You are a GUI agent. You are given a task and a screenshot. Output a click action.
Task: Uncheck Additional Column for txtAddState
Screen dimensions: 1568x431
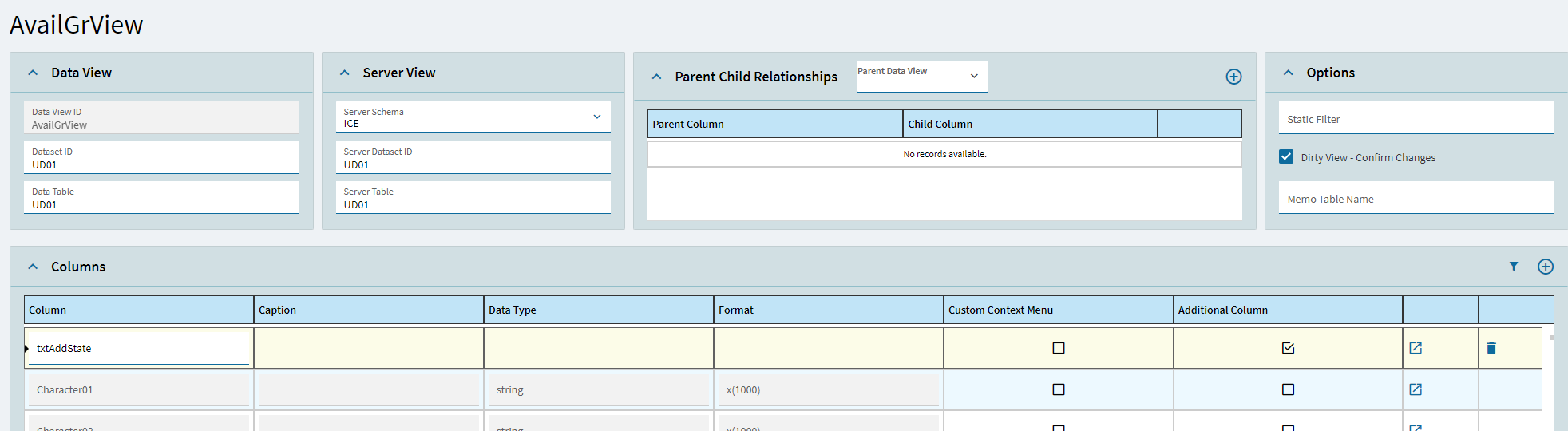point(1288,348)
